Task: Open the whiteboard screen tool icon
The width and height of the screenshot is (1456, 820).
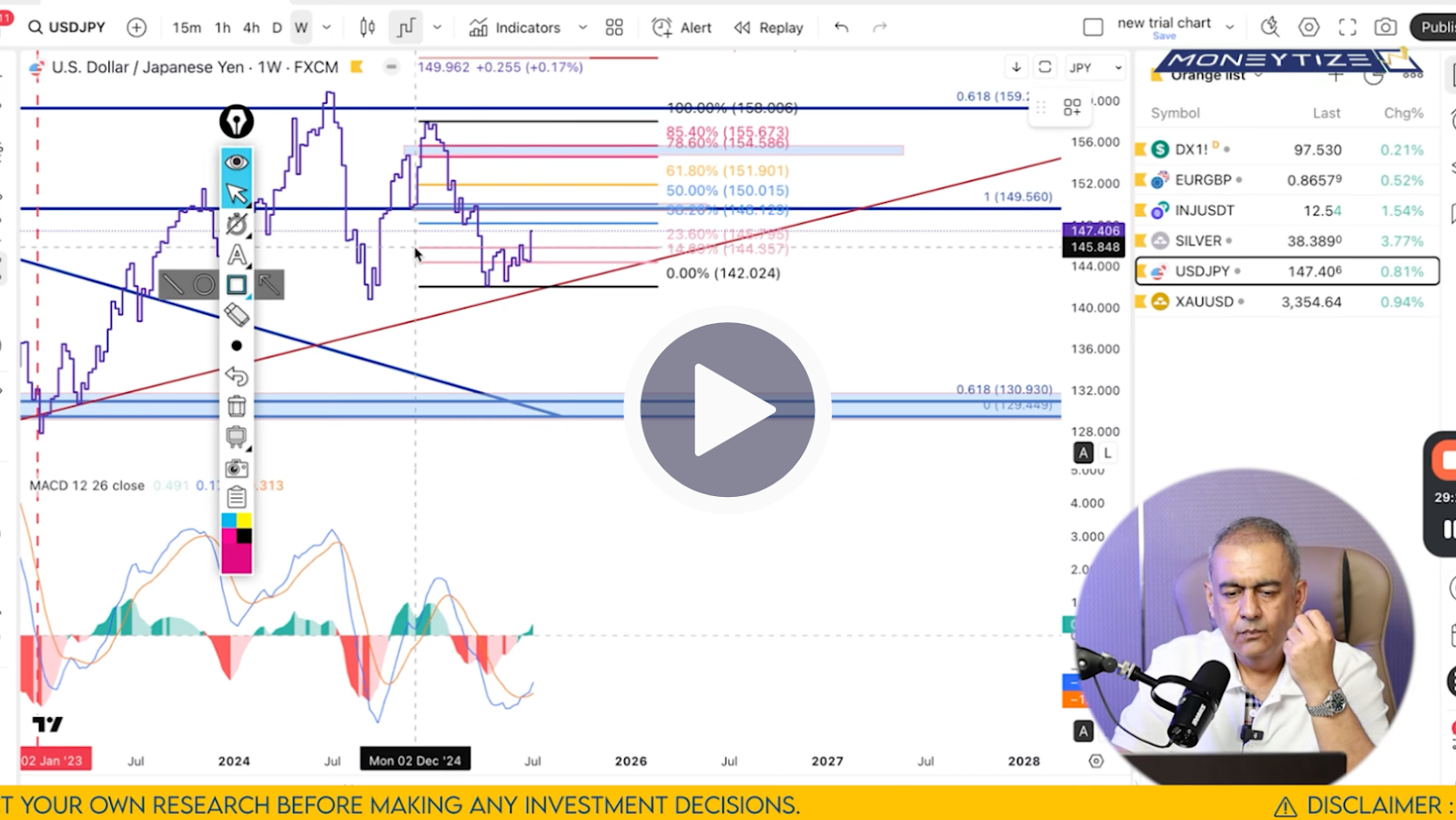Action: tap(237, 437)
